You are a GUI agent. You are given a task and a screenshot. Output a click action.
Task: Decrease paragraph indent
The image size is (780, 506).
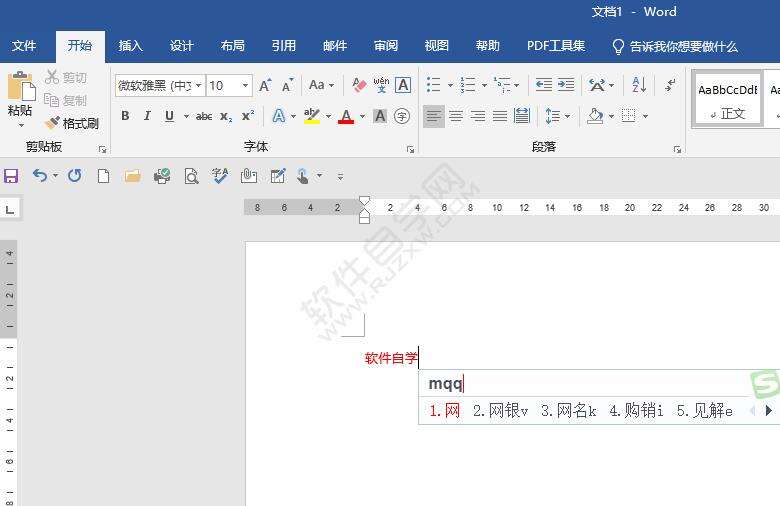(x=544, y=85)
